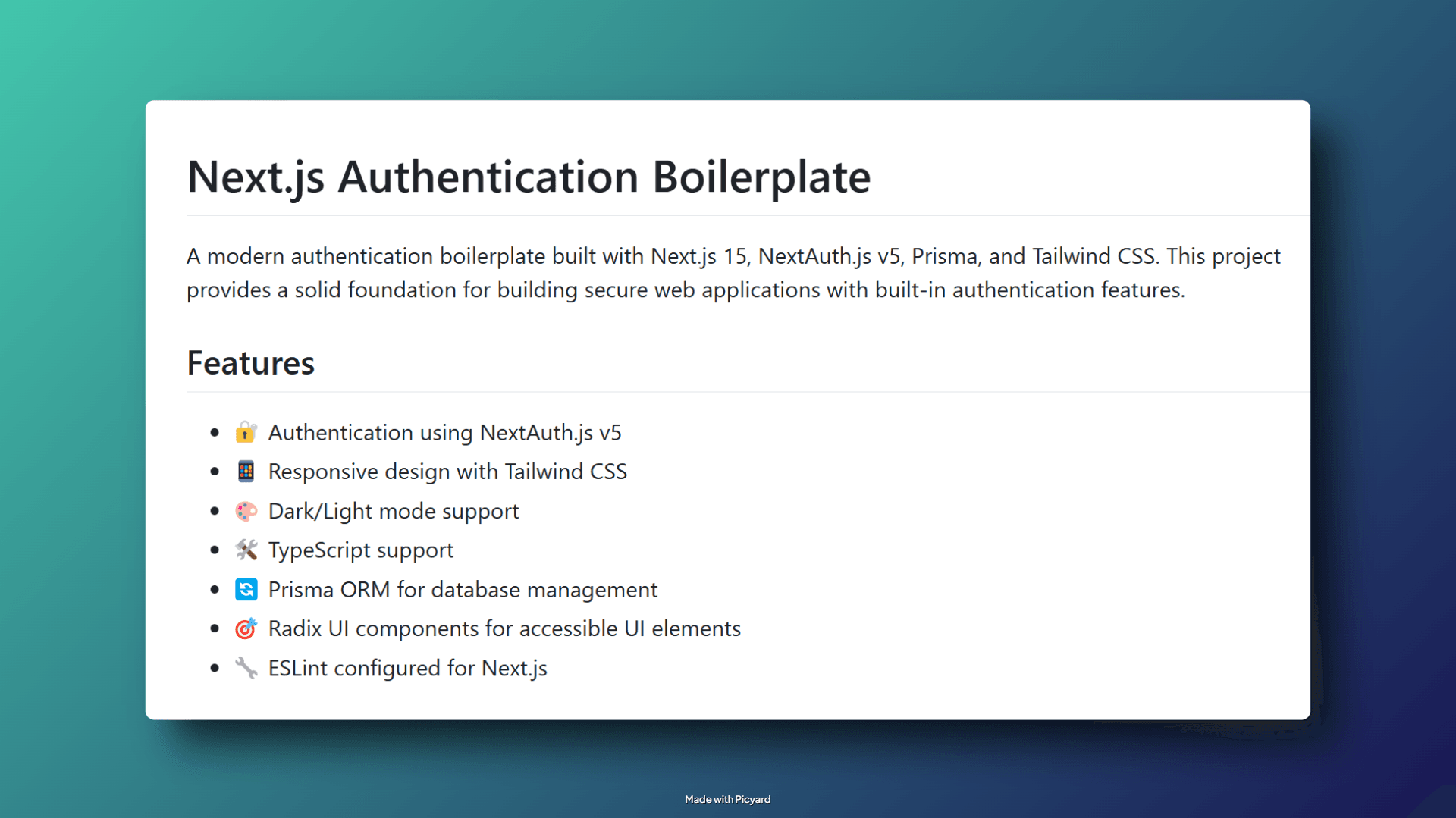This screenshot has height=818, width=1456.
Task: Expand the Features section heading
Action: coord(250,363)
